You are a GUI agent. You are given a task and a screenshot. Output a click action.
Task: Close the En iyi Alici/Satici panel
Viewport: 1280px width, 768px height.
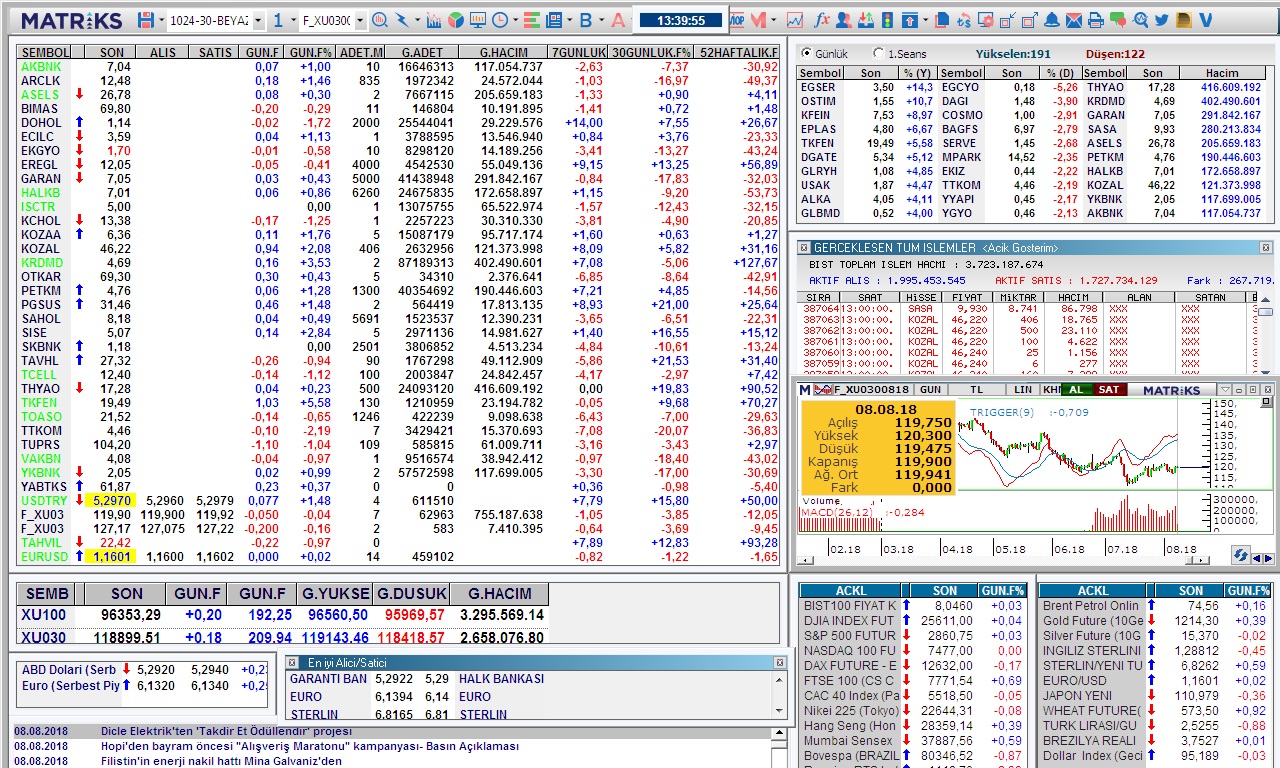tap(780, 662)
